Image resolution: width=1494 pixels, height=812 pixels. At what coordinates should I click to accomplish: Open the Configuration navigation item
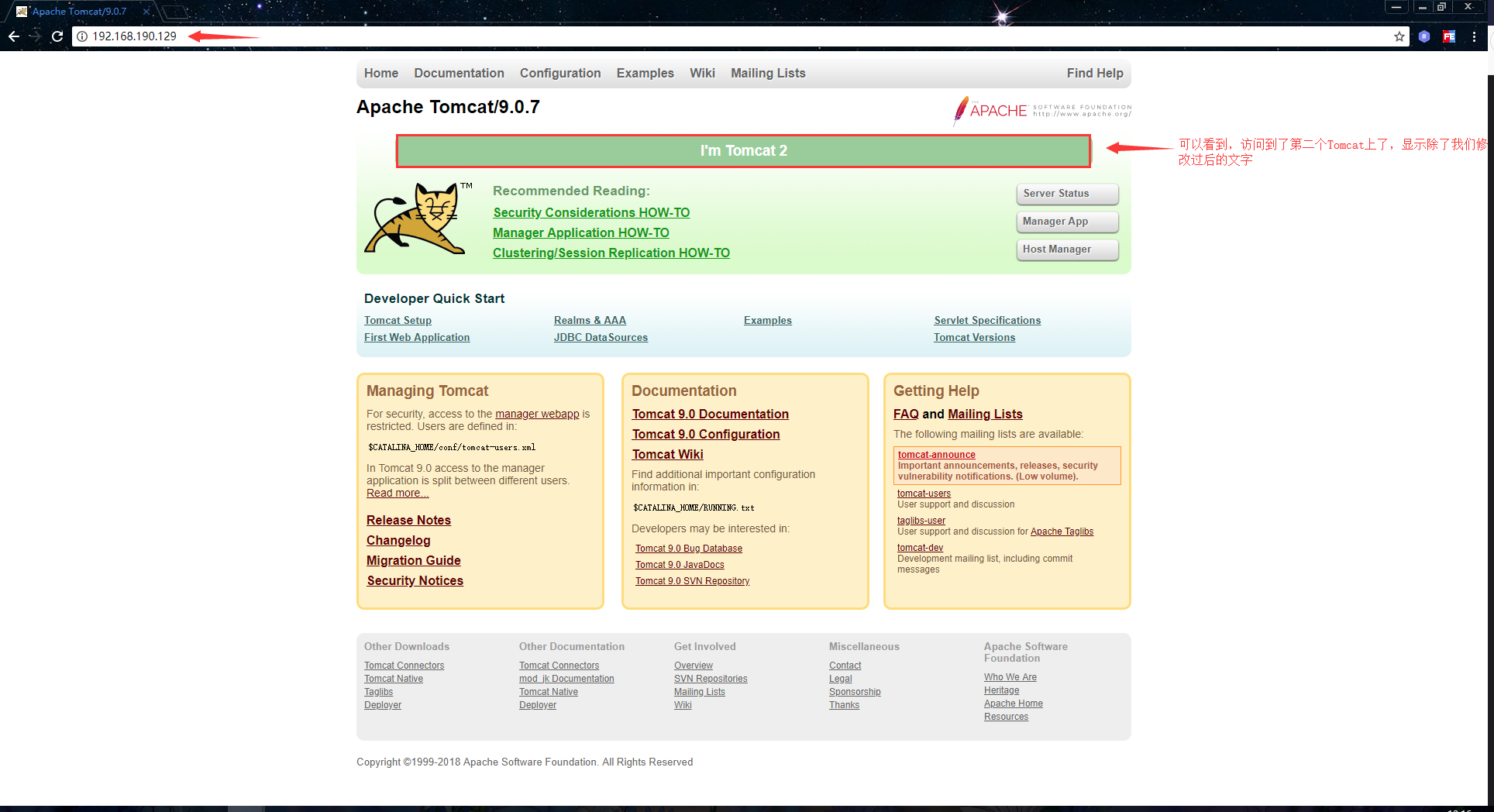560,74
